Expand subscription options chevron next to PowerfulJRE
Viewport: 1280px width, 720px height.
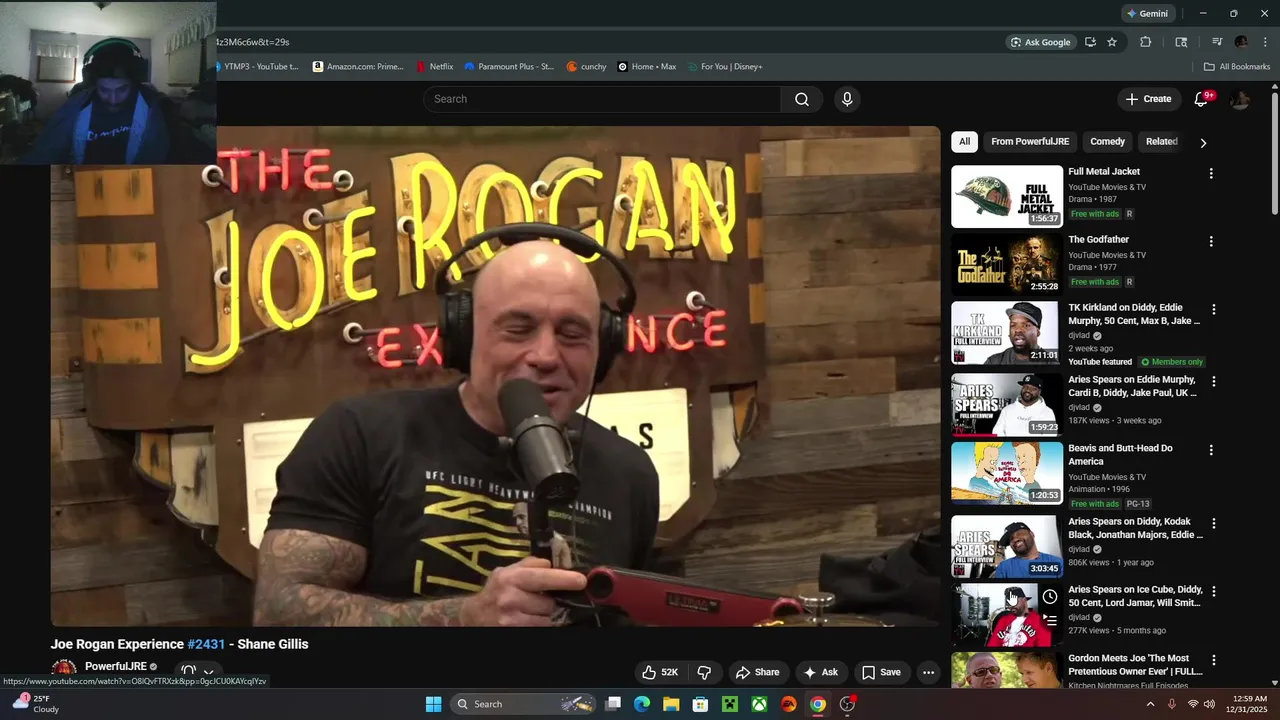209,672
